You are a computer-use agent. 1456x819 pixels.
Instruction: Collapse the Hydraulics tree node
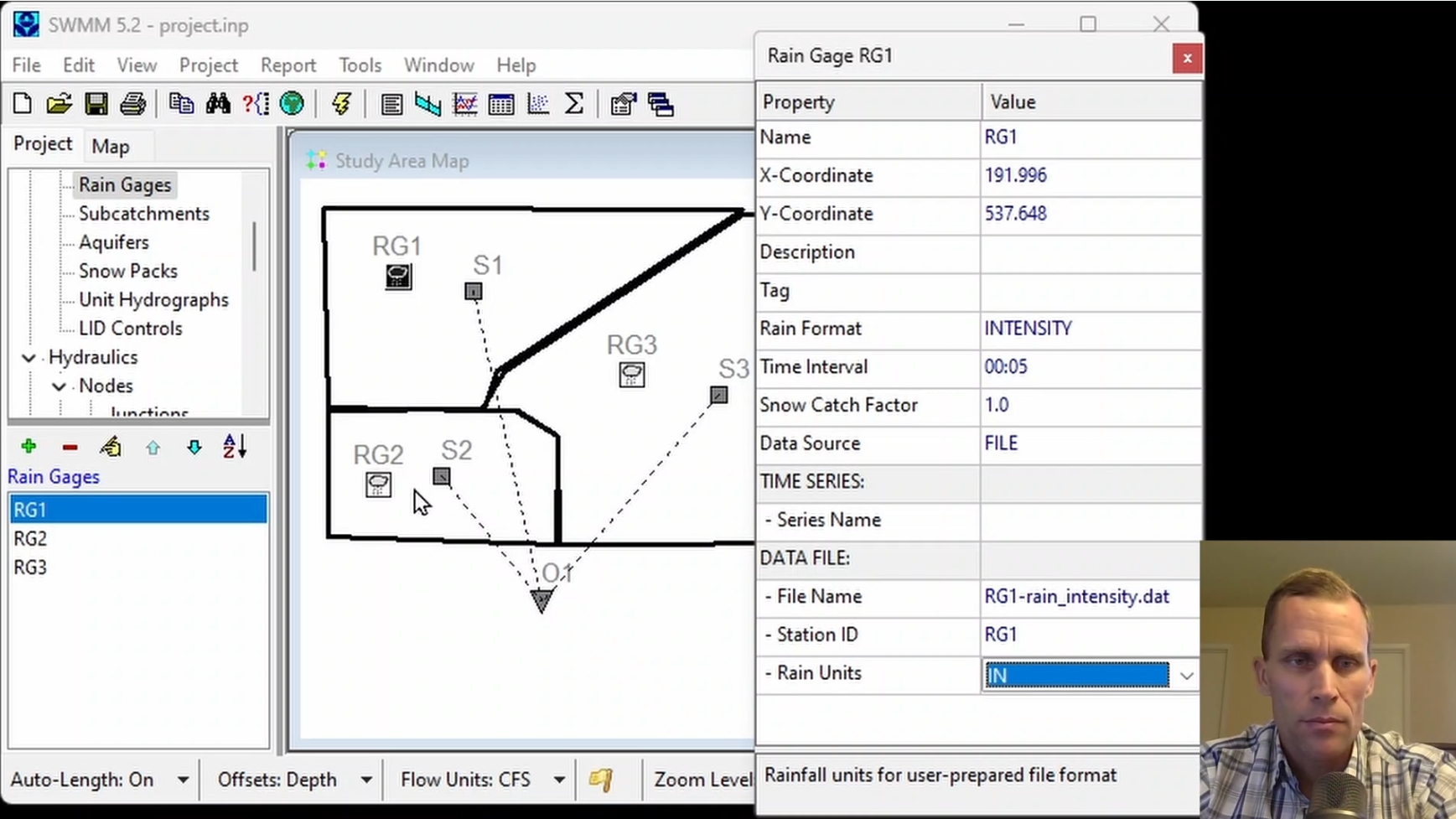[x=28, y=358]
